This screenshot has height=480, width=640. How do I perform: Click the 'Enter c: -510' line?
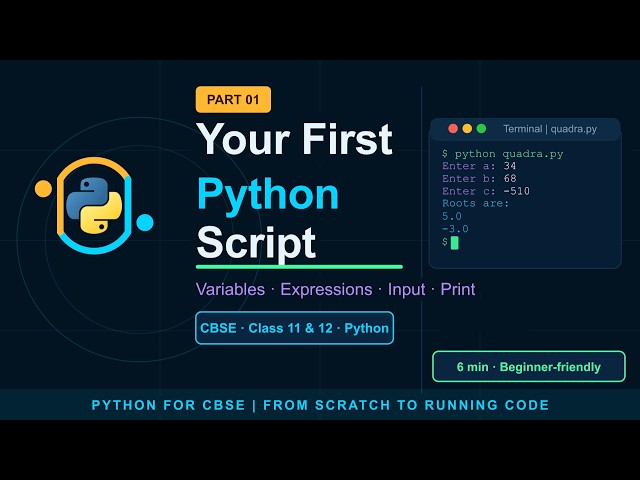[x=486, y=191]
